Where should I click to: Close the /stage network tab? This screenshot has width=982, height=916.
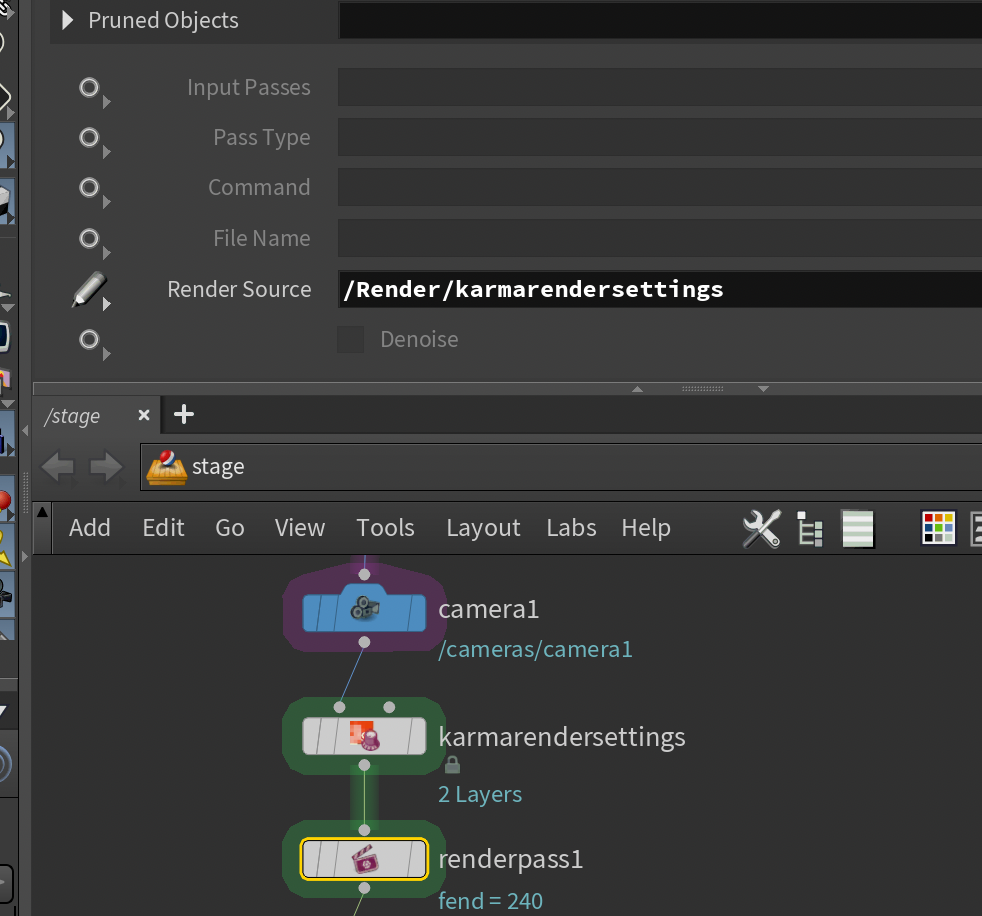click(x=144, y=415)
